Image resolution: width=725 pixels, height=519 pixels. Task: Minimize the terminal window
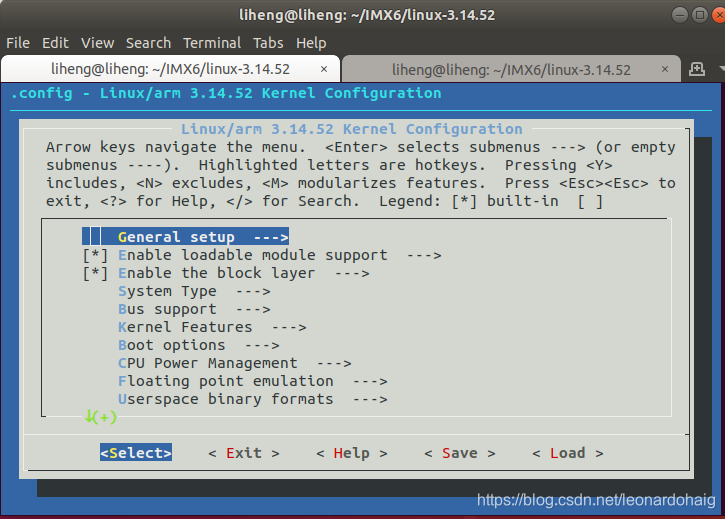point(680,15)
